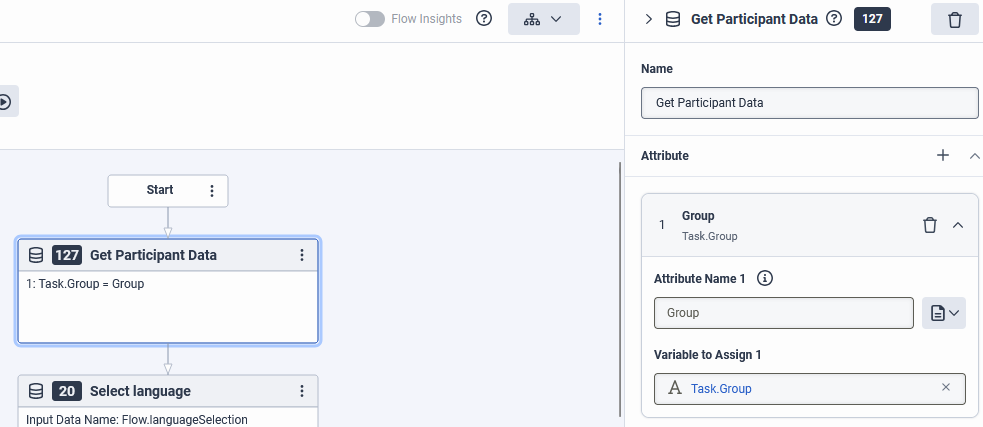Click the help icon beside the panel title
983x427 pixels.
834,19
